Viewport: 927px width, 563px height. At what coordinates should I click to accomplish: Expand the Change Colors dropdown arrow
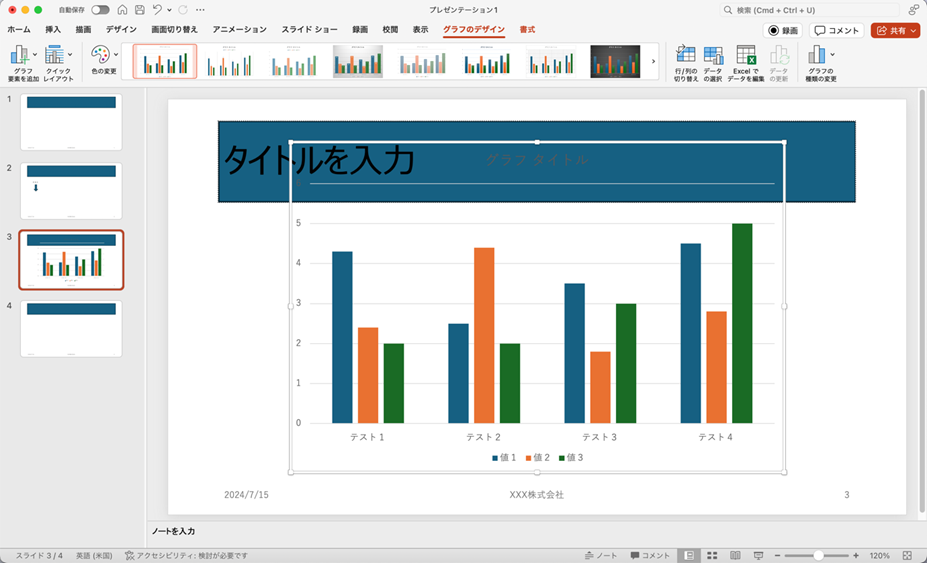(x=115, y=54)
